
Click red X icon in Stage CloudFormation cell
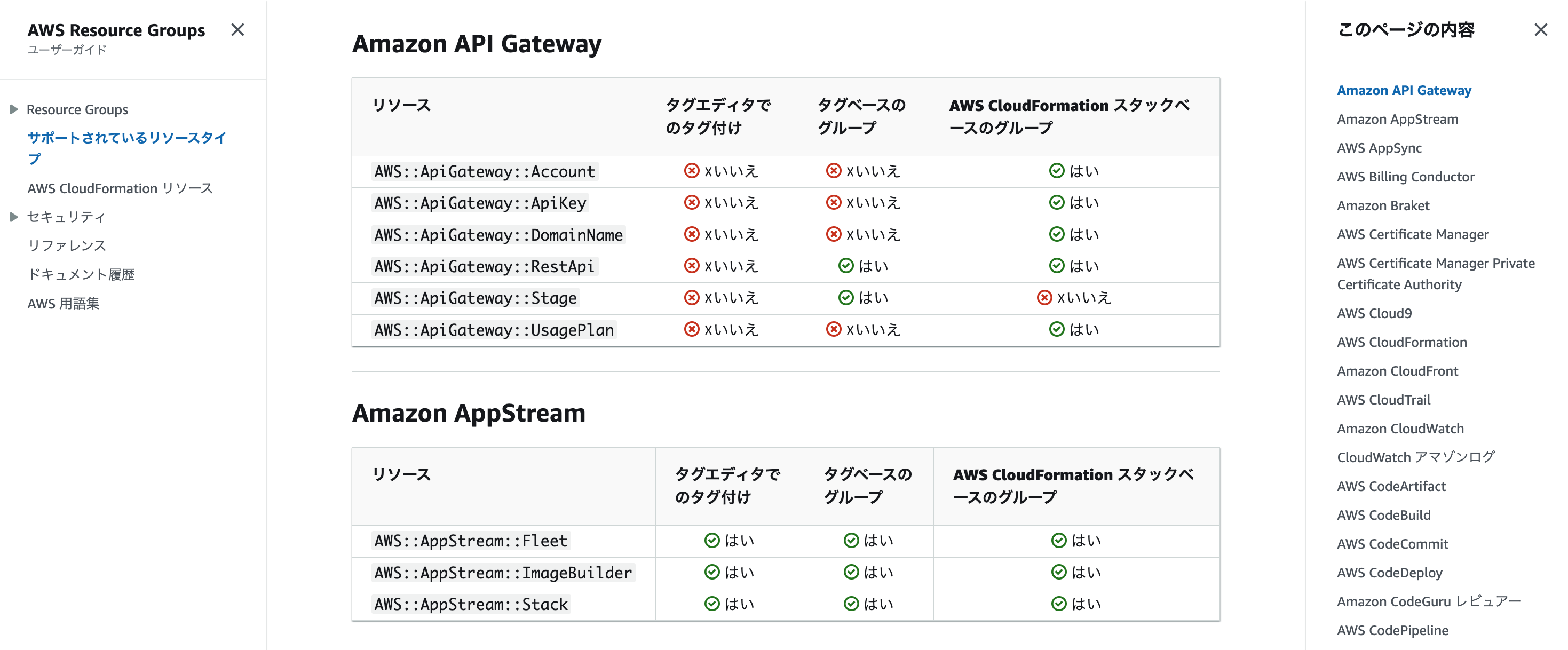click(x=1044, y=298)
